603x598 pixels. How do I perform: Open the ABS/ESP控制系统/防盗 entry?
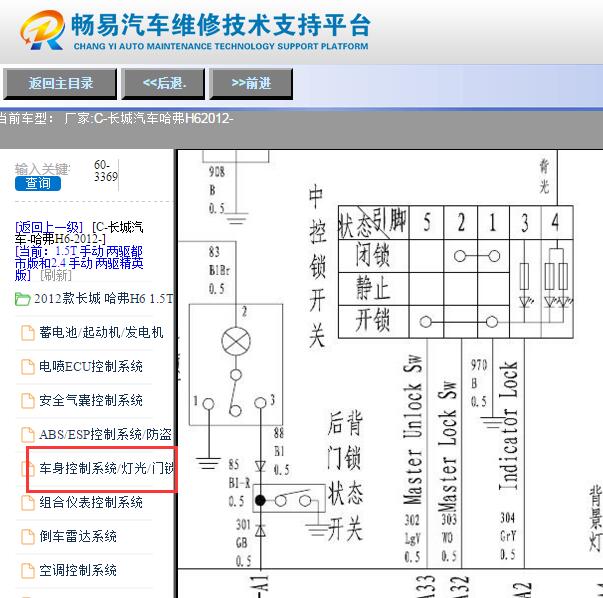(x=105, y=434)
